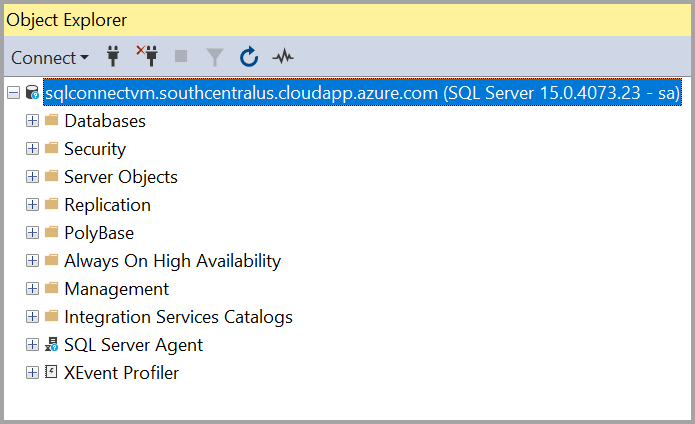Collapse the sqlconnectvm server node
695x424 pixels.
pos(13,93)
